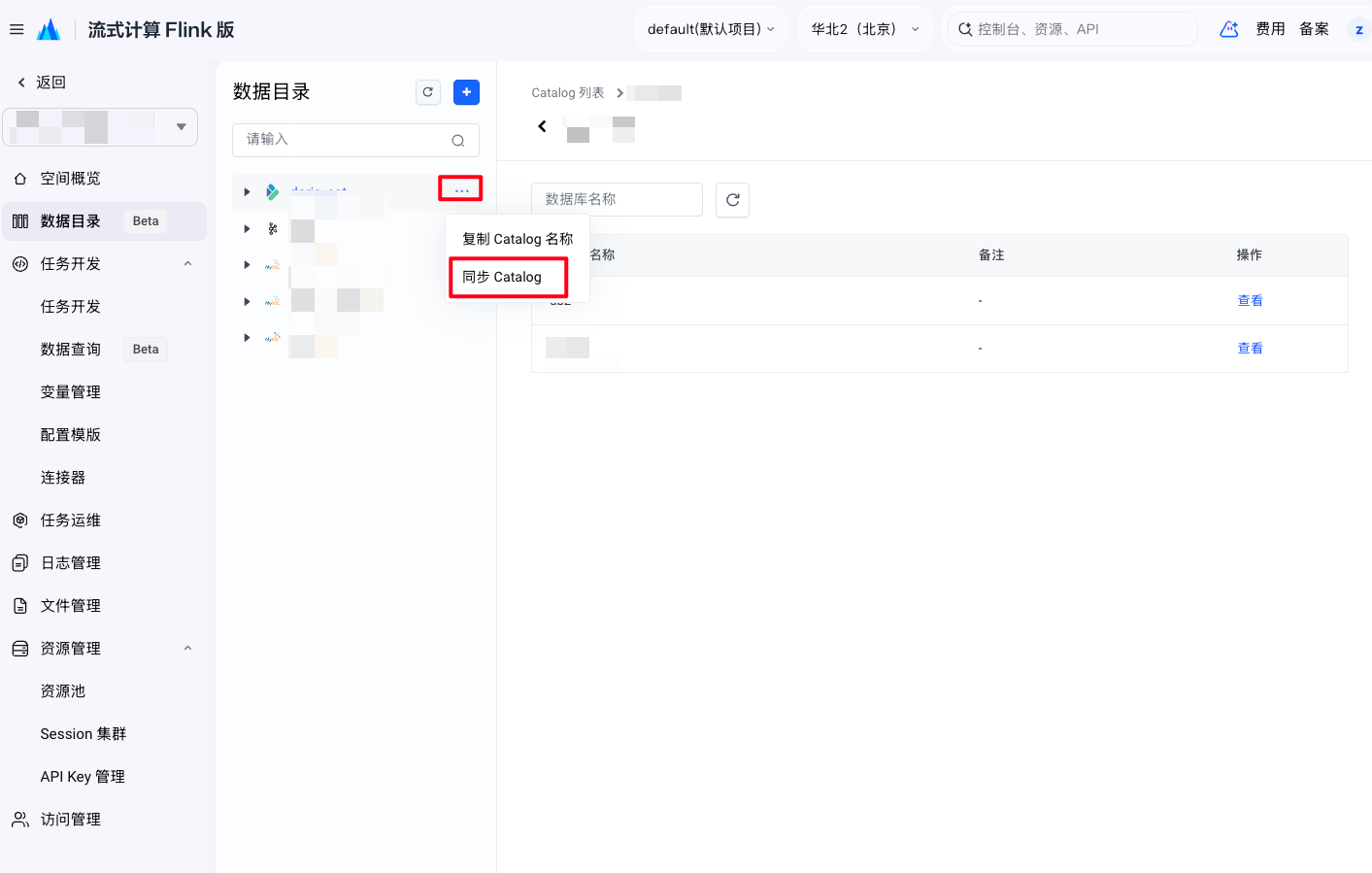Open the workspace selector dropdown in sidebar
The width and height of the screenshot is (1372, 873).
point(100,127)
